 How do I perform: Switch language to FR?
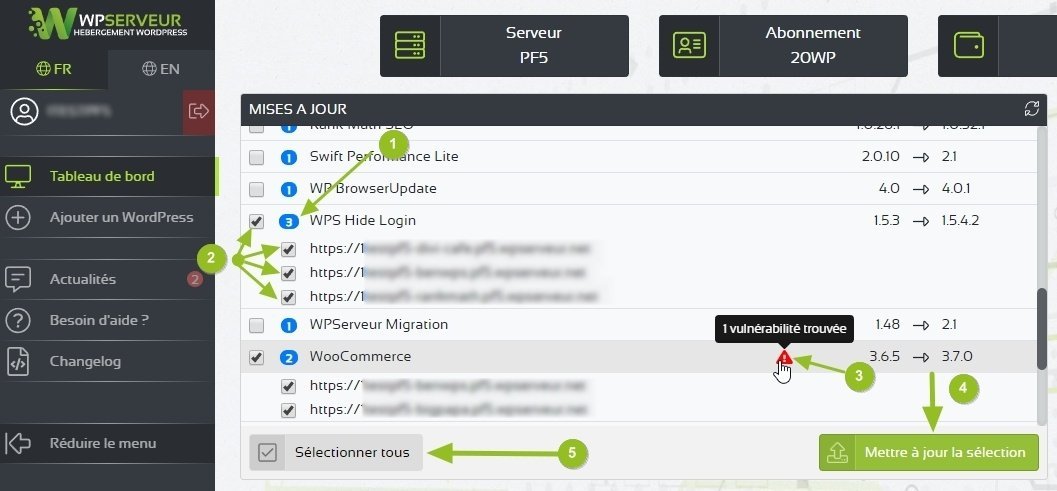coord(54,69)
